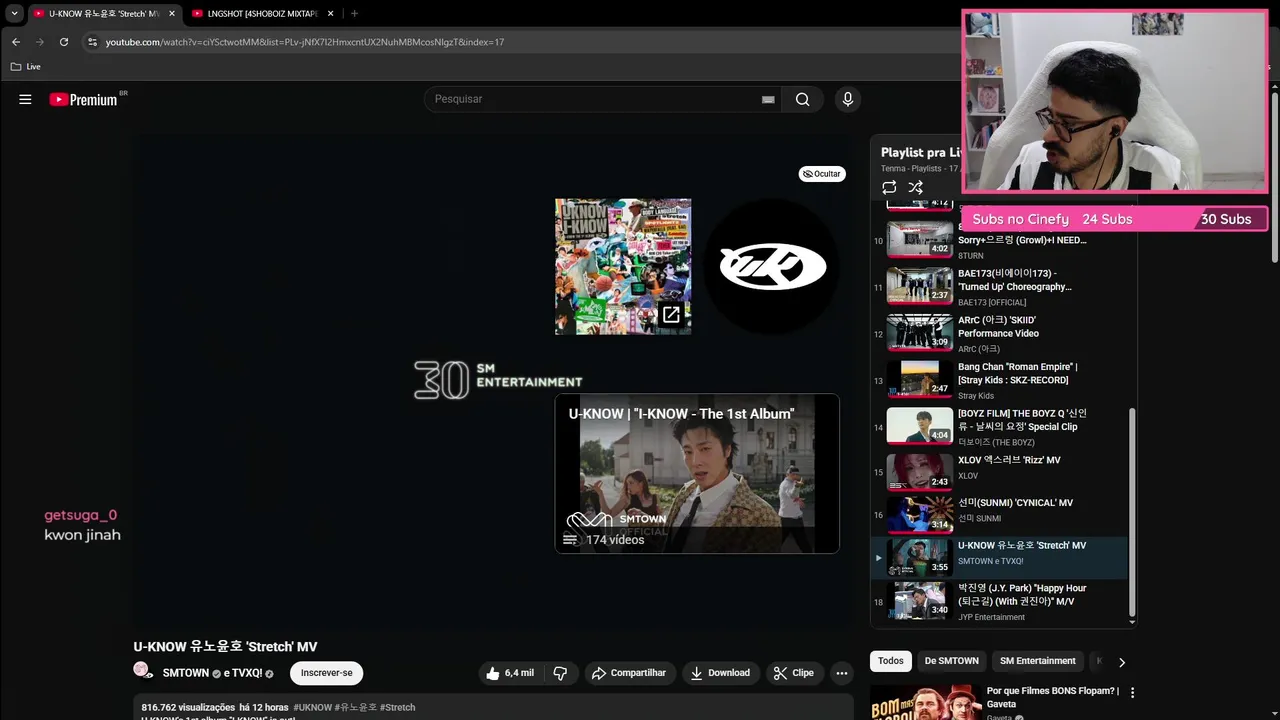Hide end screen cards with Ocultar
This screenshot has width=1280, height=720.
pos(822,174)
